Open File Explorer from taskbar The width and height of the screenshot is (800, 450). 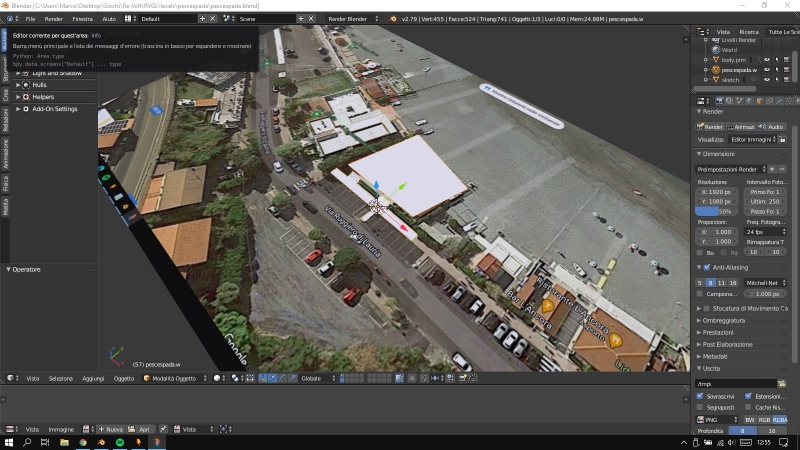64,442
